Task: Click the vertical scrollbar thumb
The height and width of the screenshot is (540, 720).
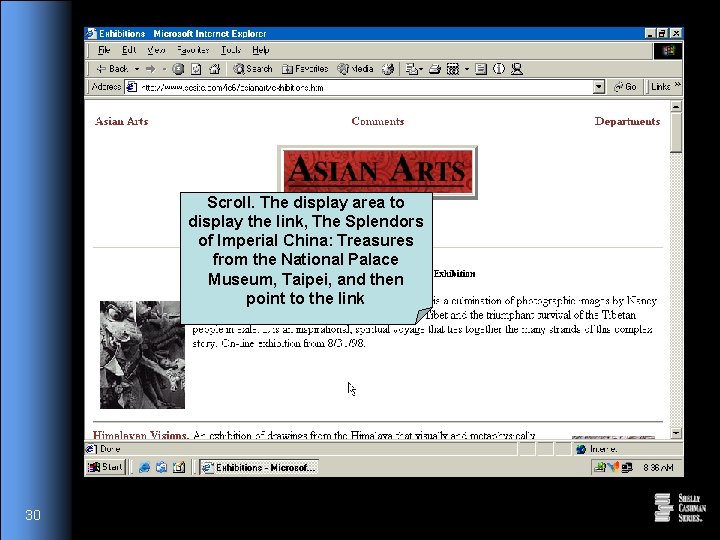Action: (676, 133)
